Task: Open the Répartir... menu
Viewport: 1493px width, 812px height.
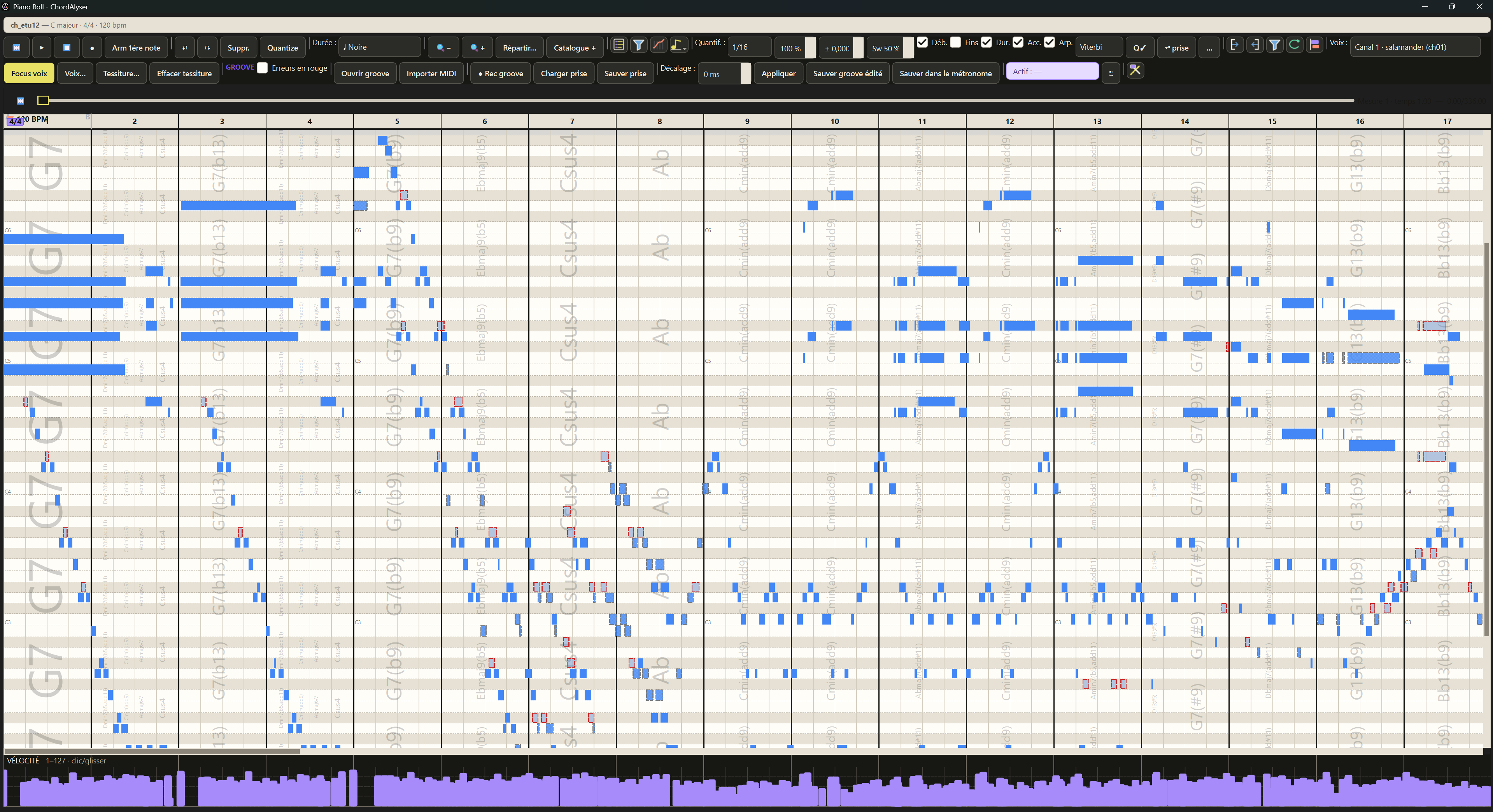Action: pyautogui.click(x=519, y=47)
